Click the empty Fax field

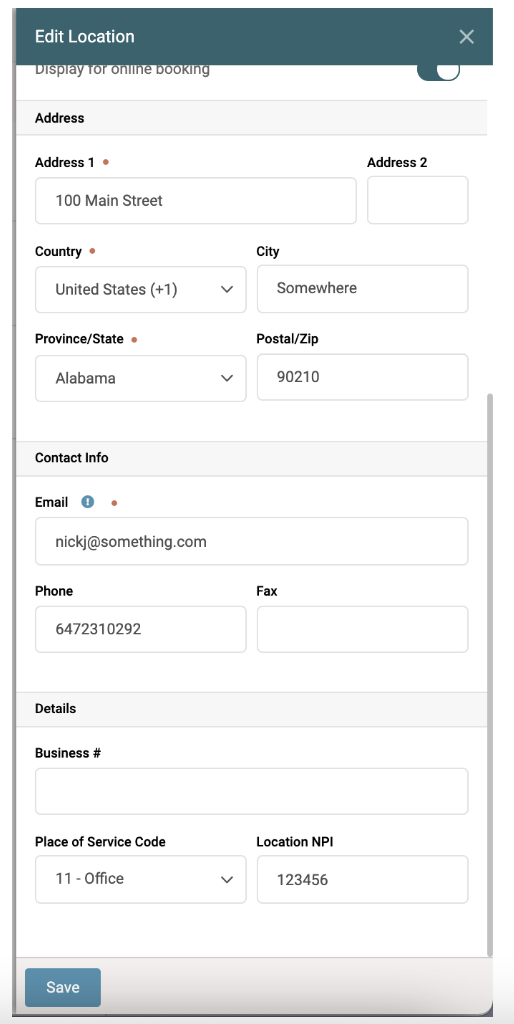(362, 630)
